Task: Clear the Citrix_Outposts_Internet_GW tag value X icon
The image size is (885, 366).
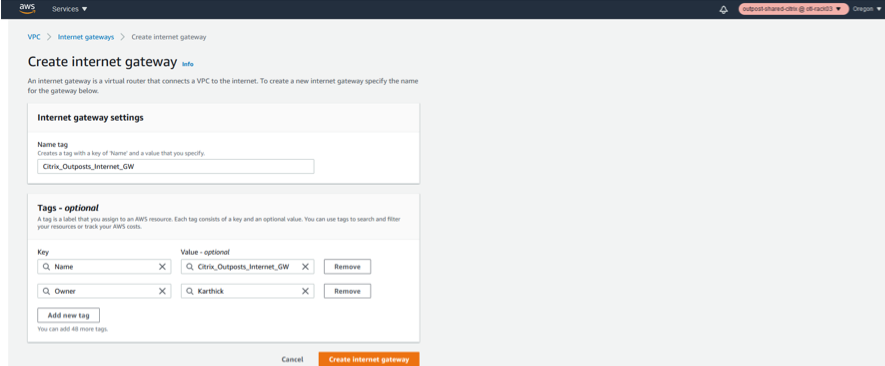Action: [x=305, y=267]
